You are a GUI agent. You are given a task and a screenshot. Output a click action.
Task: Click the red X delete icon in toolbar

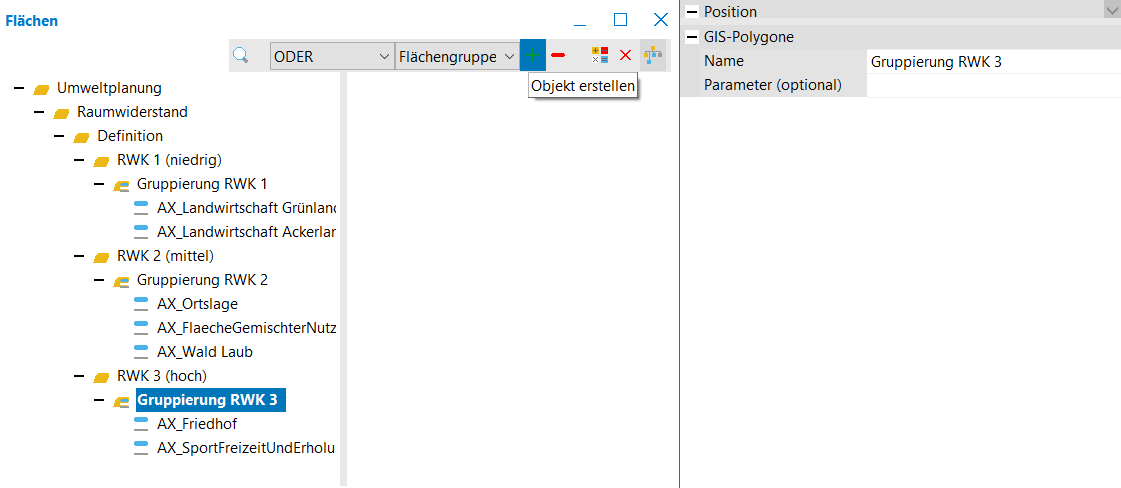pos(626,56)
